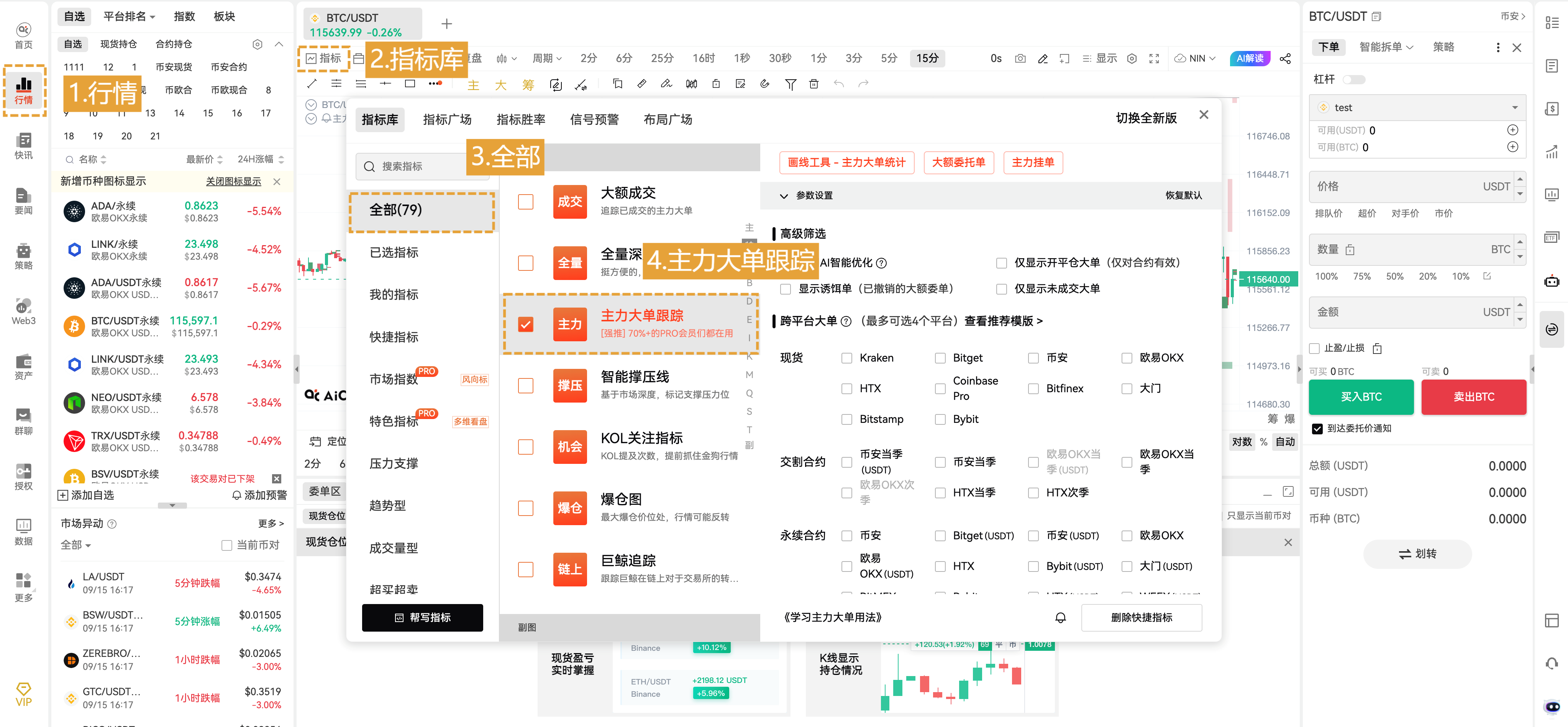1568x727 pixels.
Task: Open the 要闻 headlines sidebar icon
Action: [x=23, y=201]
